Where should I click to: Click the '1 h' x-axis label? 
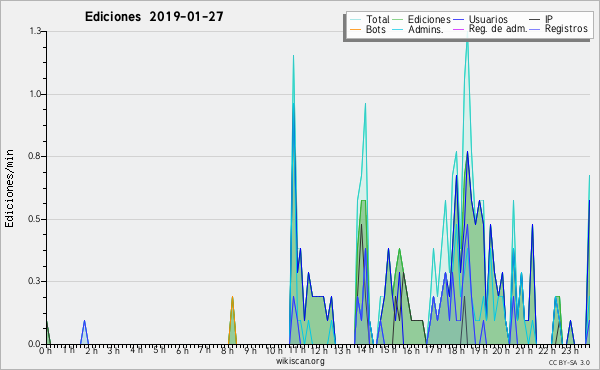coord(68,350)
